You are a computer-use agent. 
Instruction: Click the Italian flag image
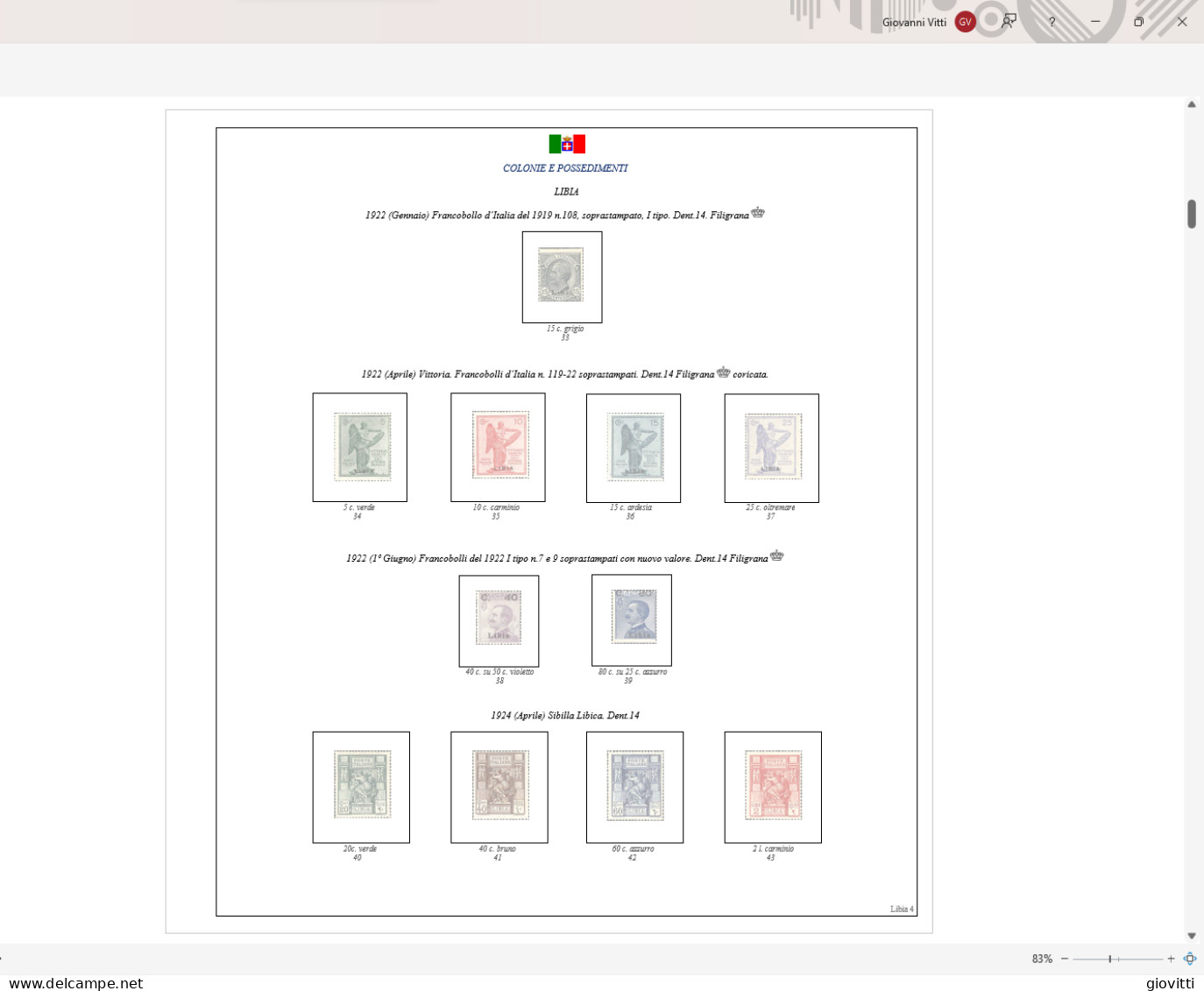pos(567,144)
